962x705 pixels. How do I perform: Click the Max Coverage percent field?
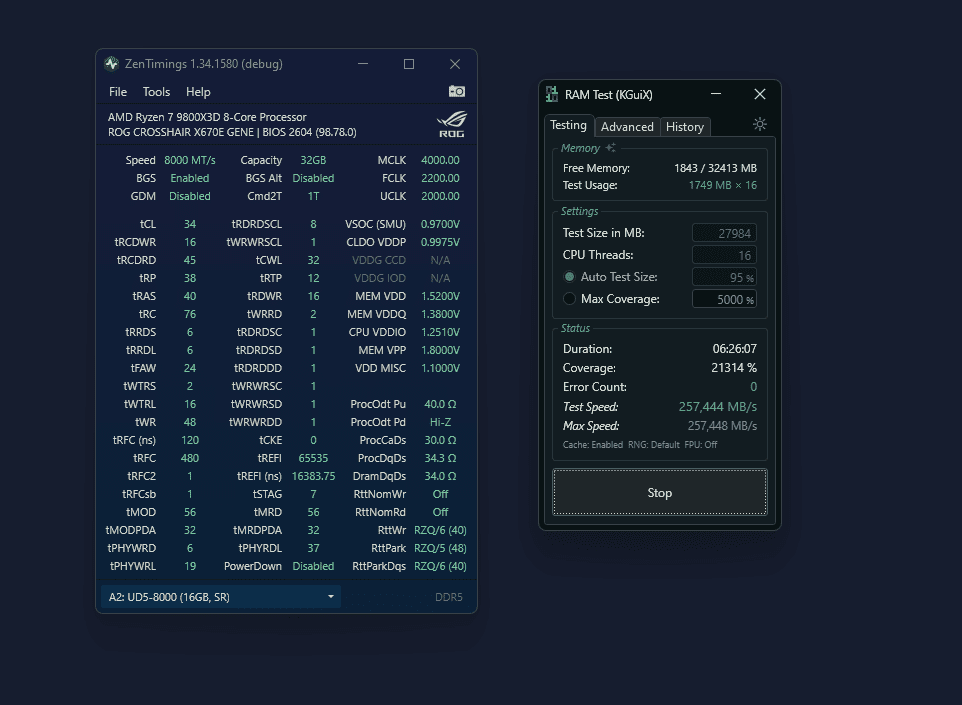click(x=724, y=299)
